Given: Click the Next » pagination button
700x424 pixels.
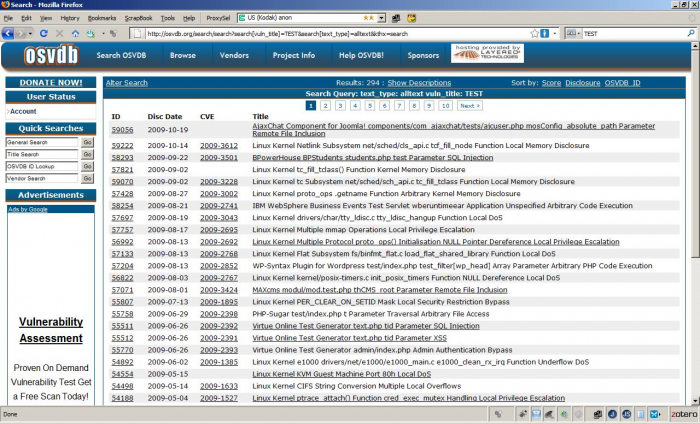Looking at the screenshot, I should click(x=470, y=106).
